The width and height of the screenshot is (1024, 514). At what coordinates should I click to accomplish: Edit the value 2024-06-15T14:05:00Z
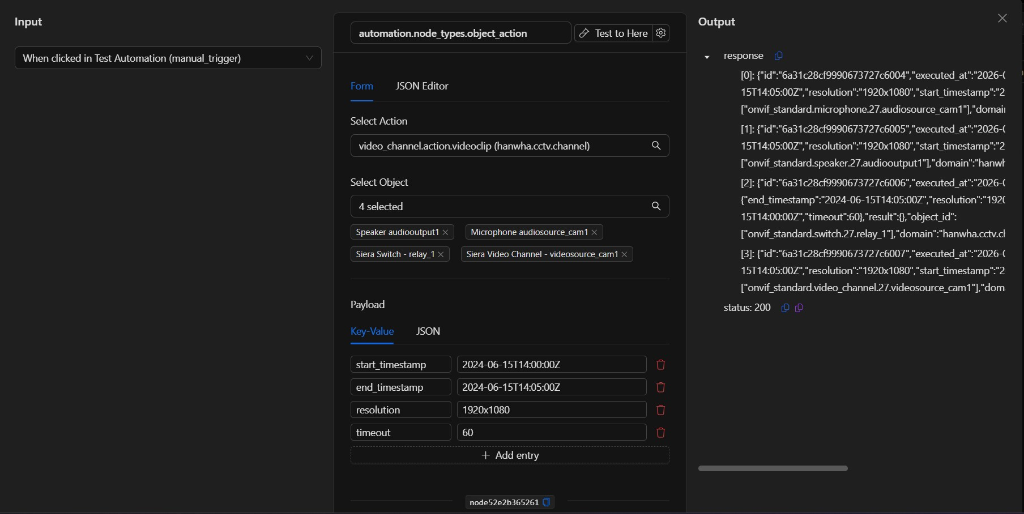pyautogui.click(x=551, y=387)
